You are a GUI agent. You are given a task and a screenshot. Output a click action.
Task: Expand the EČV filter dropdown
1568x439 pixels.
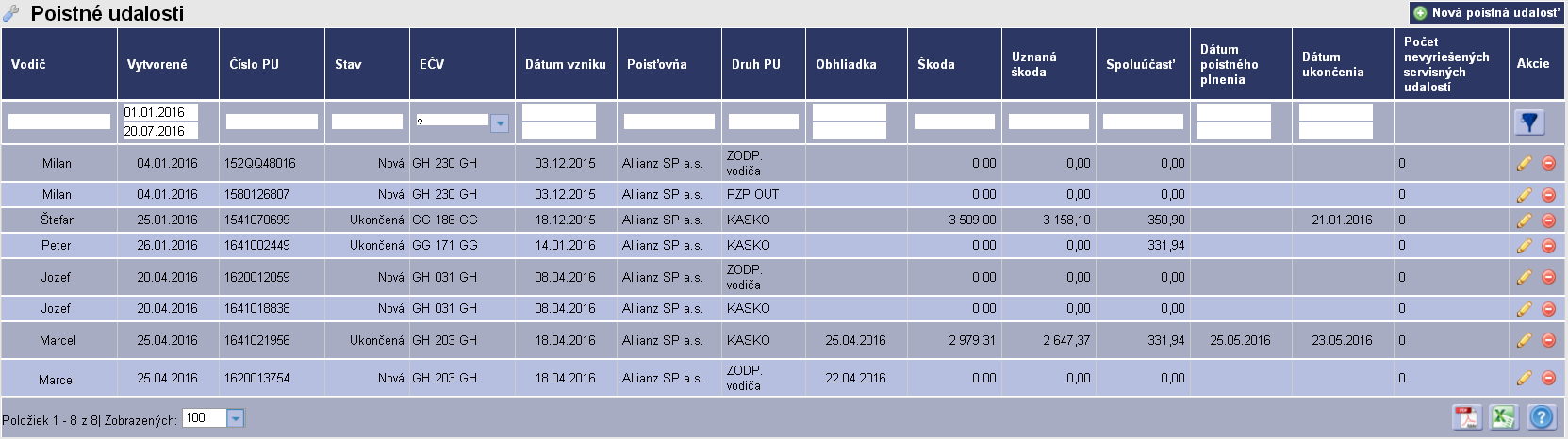[500, 122]
